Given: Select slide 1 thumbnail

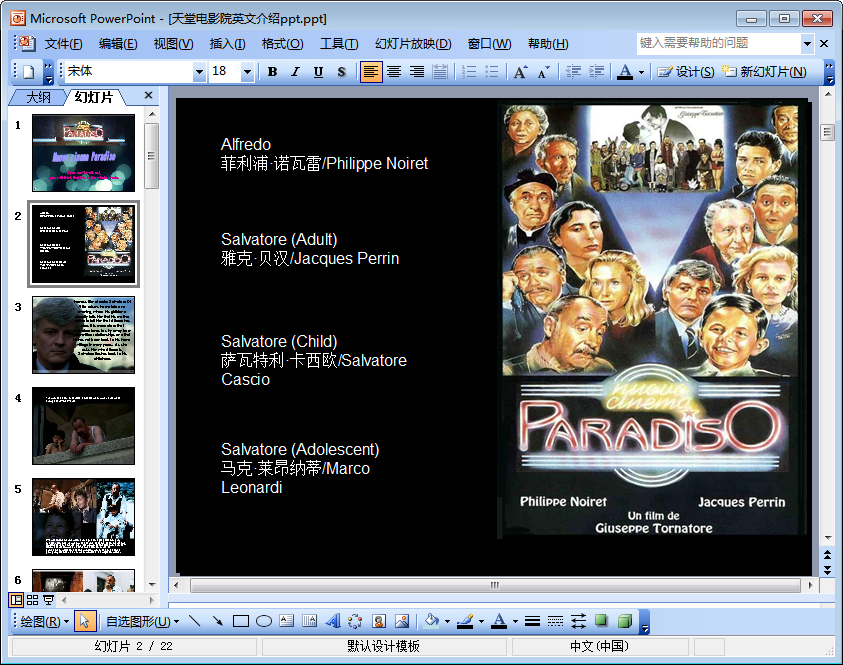Looking at the screenshot, I should 83,153.
